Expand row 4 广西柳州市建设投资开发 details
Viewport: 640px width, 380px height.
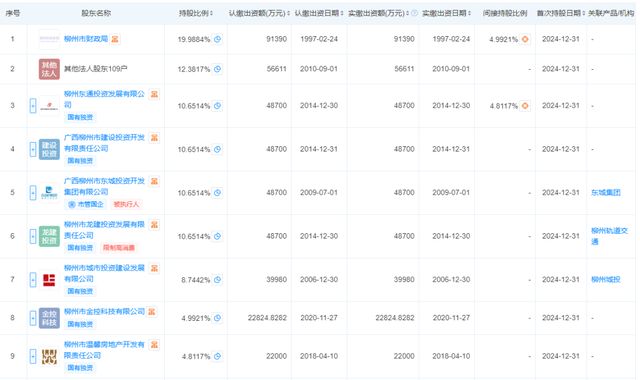(33, 149)
